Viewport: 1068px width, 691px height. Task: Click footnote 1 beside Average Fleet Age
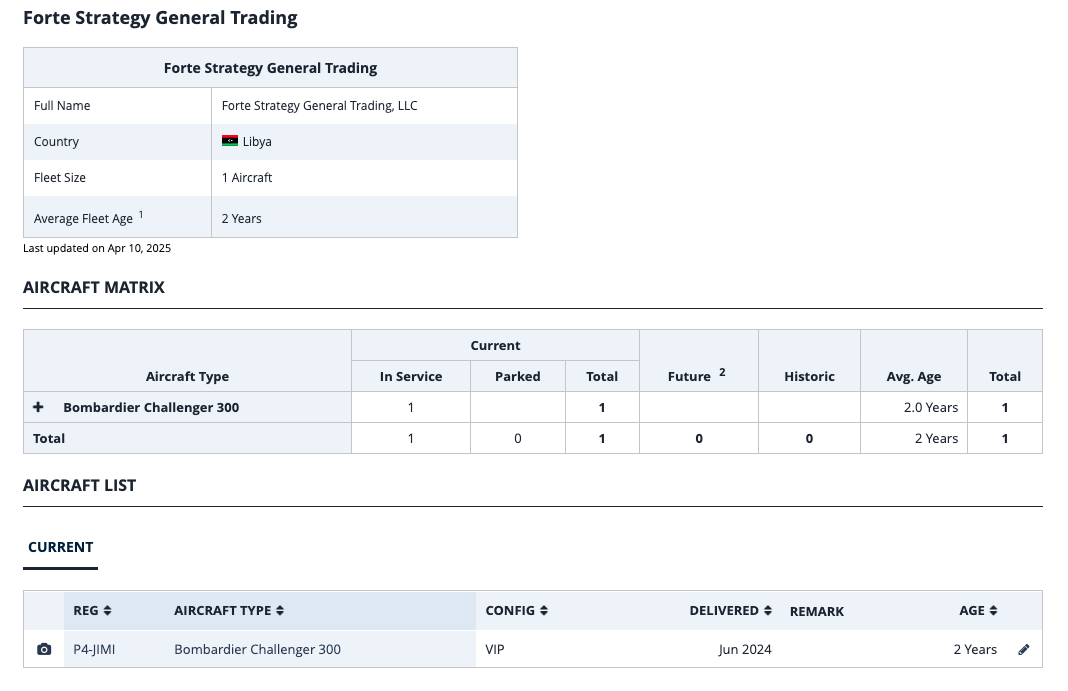click(141, 214)
